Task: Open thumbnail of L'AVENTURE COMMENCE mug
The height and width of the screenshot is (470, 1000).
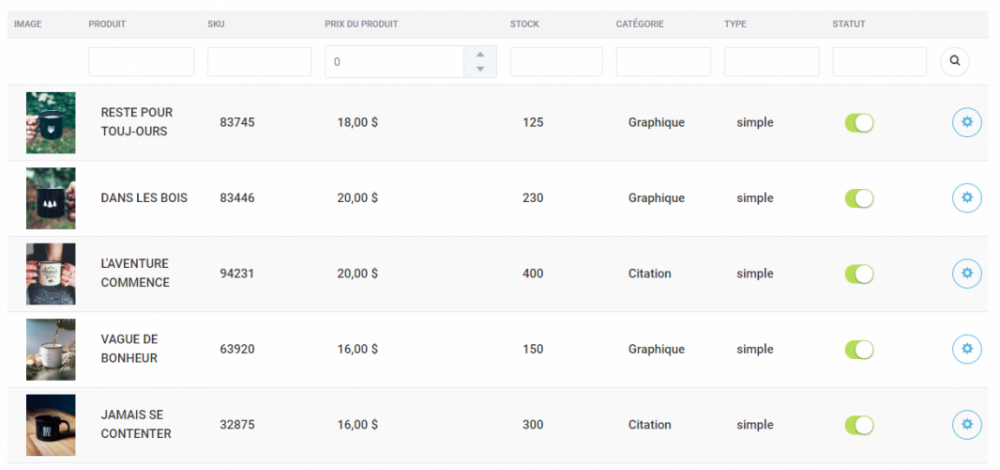Action: (51, 274)
